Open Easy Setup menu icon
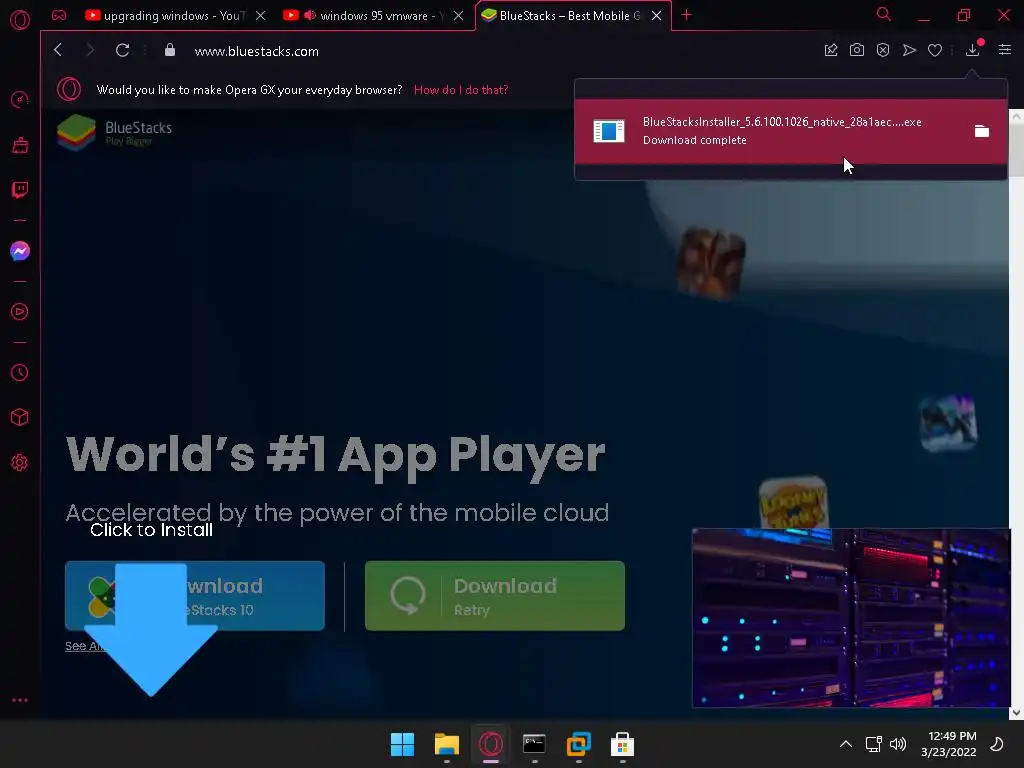Viewport: 1024px width, 768px height. [1005, 50]
